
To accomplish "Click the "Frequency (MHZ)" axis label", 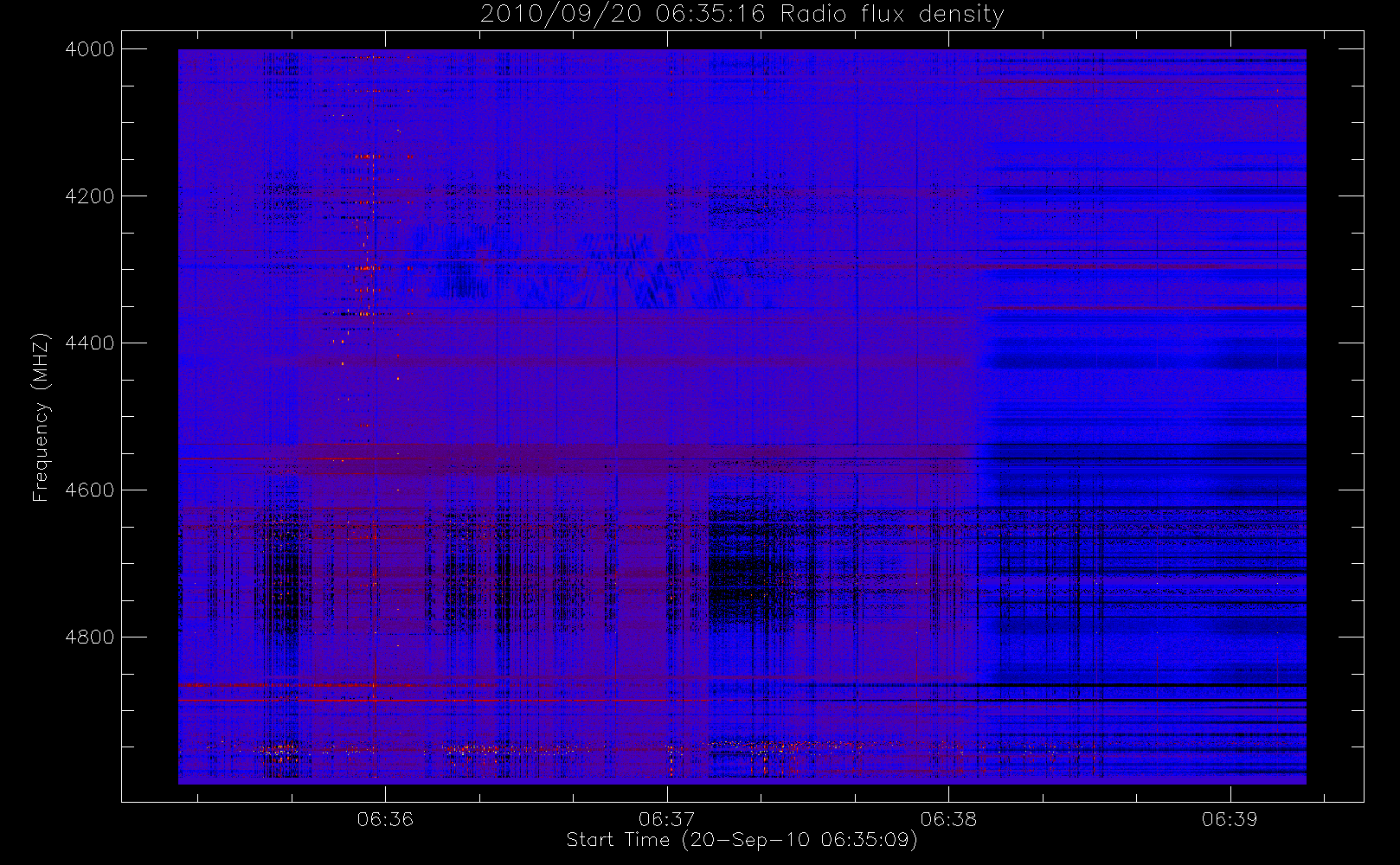I will pyautogui.click(x=41, y=417).
